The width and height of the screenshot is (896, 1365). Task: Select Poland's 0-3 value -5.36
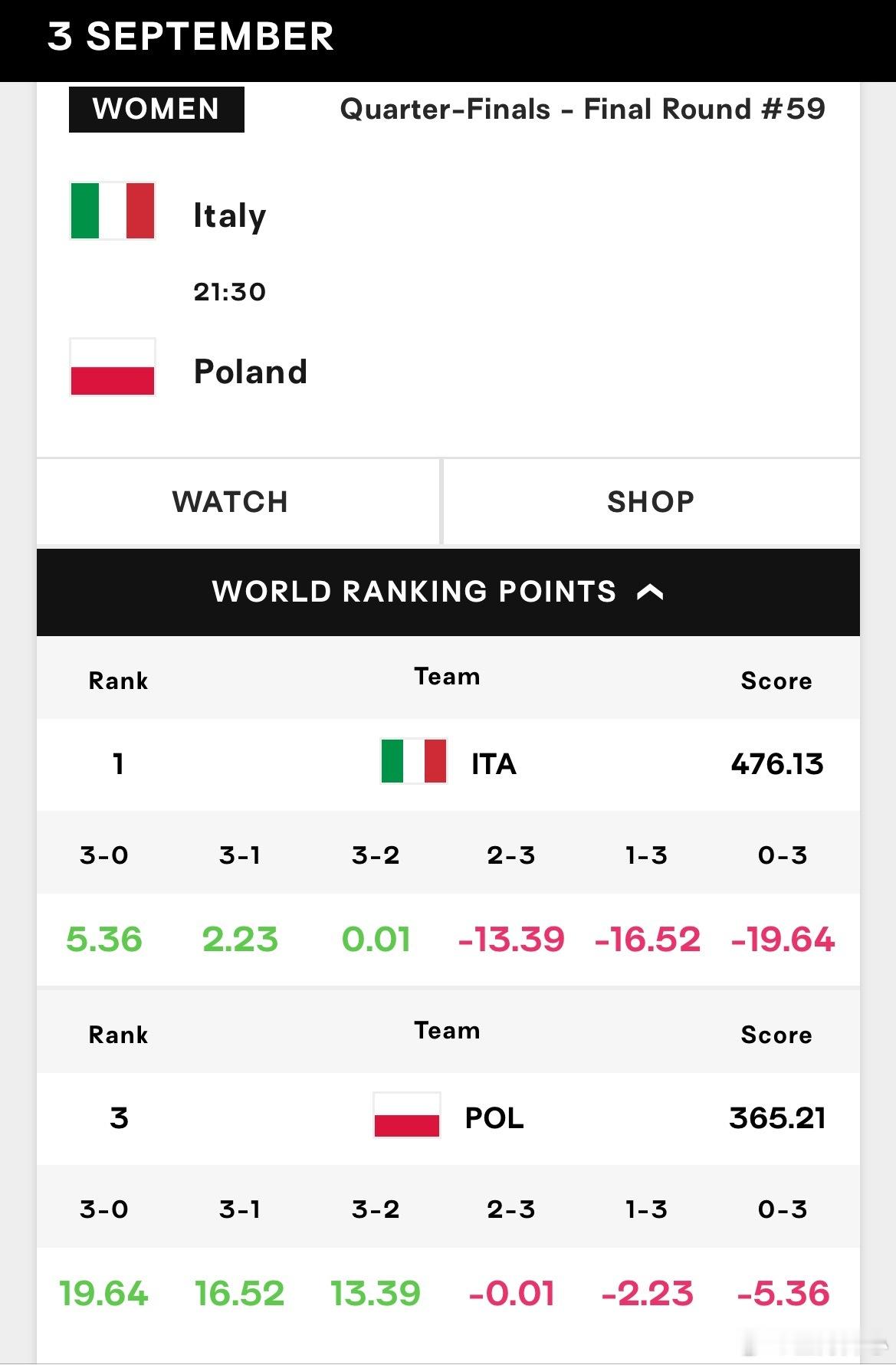coord(783,1294)
